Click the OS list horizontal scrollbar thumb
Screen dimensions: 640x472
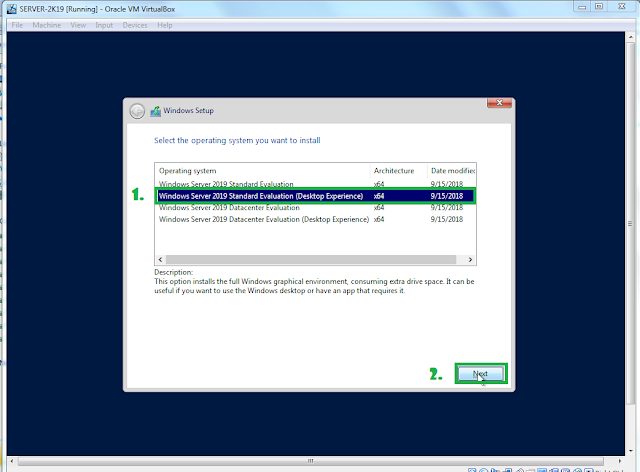tap(311, 260)
